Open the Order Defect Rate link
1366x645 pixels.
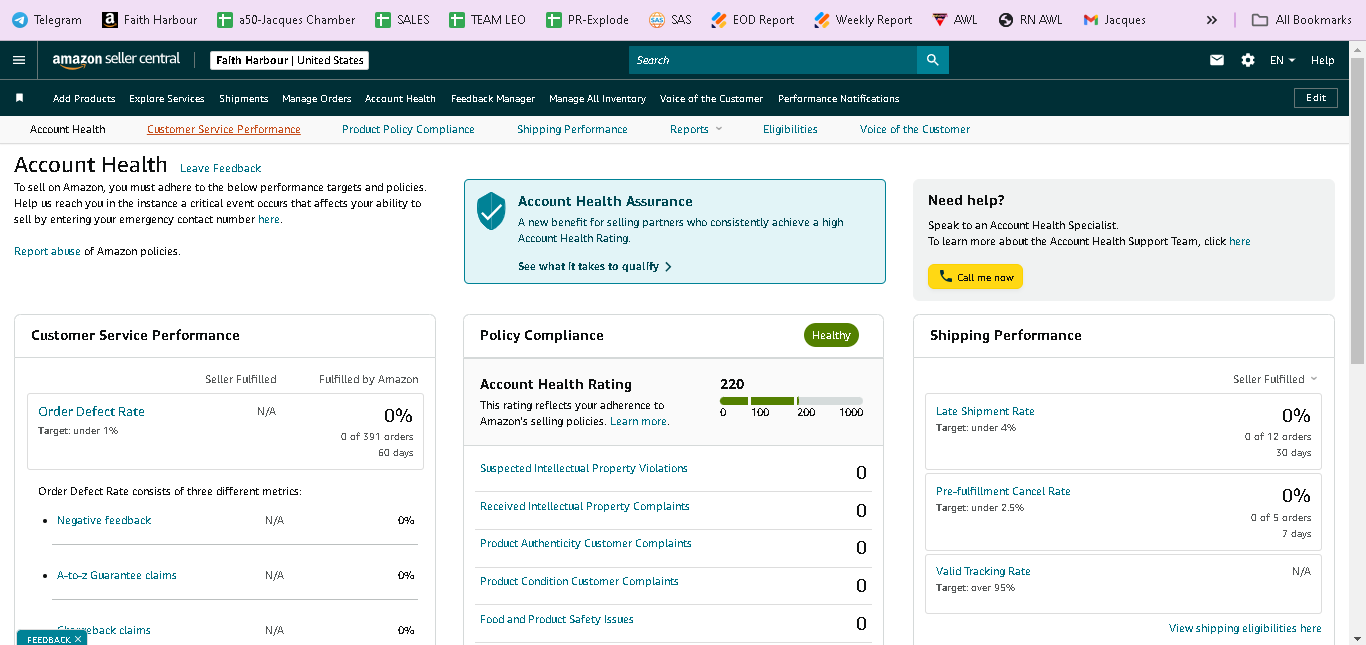[x=91, y=411]
